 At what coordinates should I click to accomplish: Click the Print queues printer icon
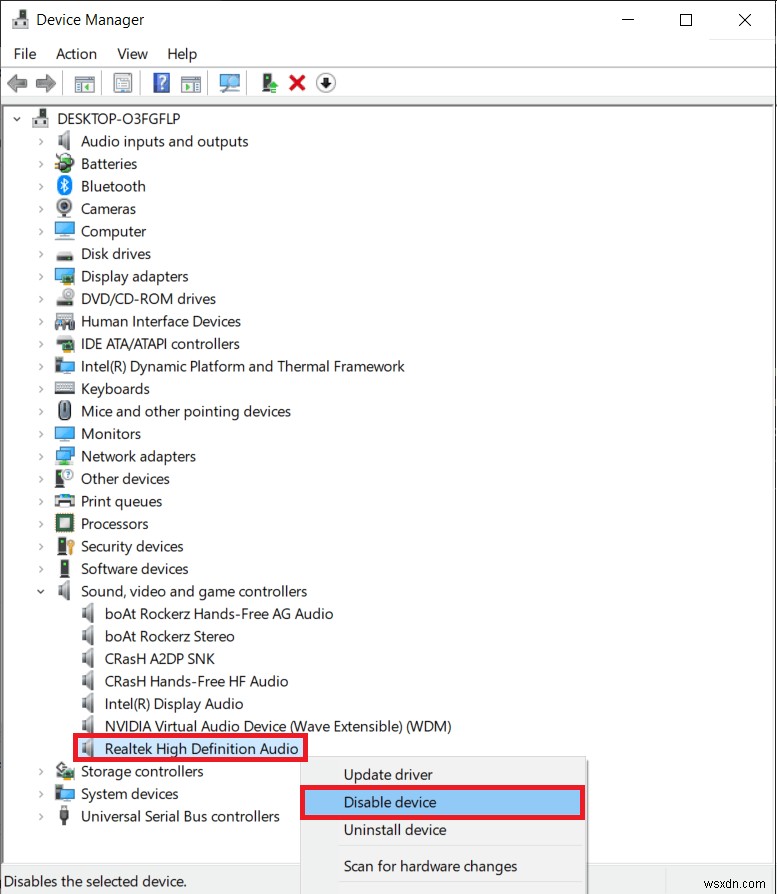[64, 501]
